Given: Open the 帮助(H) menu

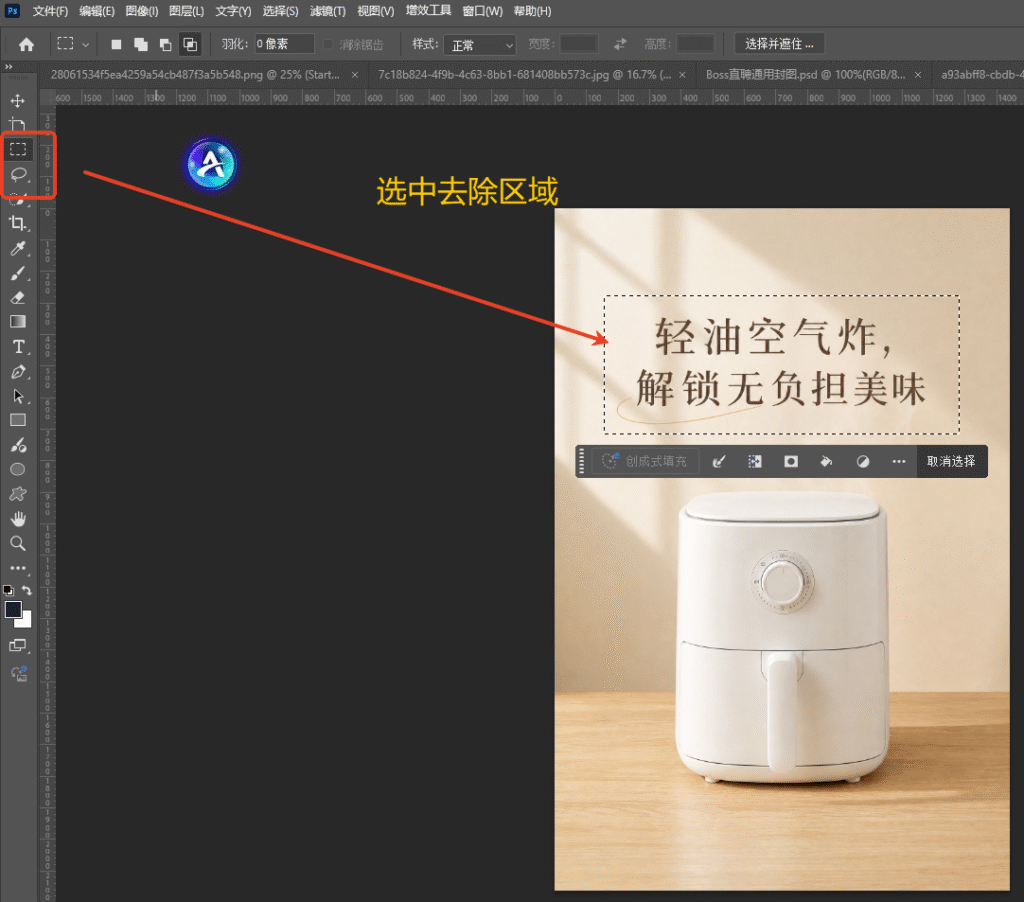Looking at the screenshot, I should pyautogui.click(x=532, y=11).
